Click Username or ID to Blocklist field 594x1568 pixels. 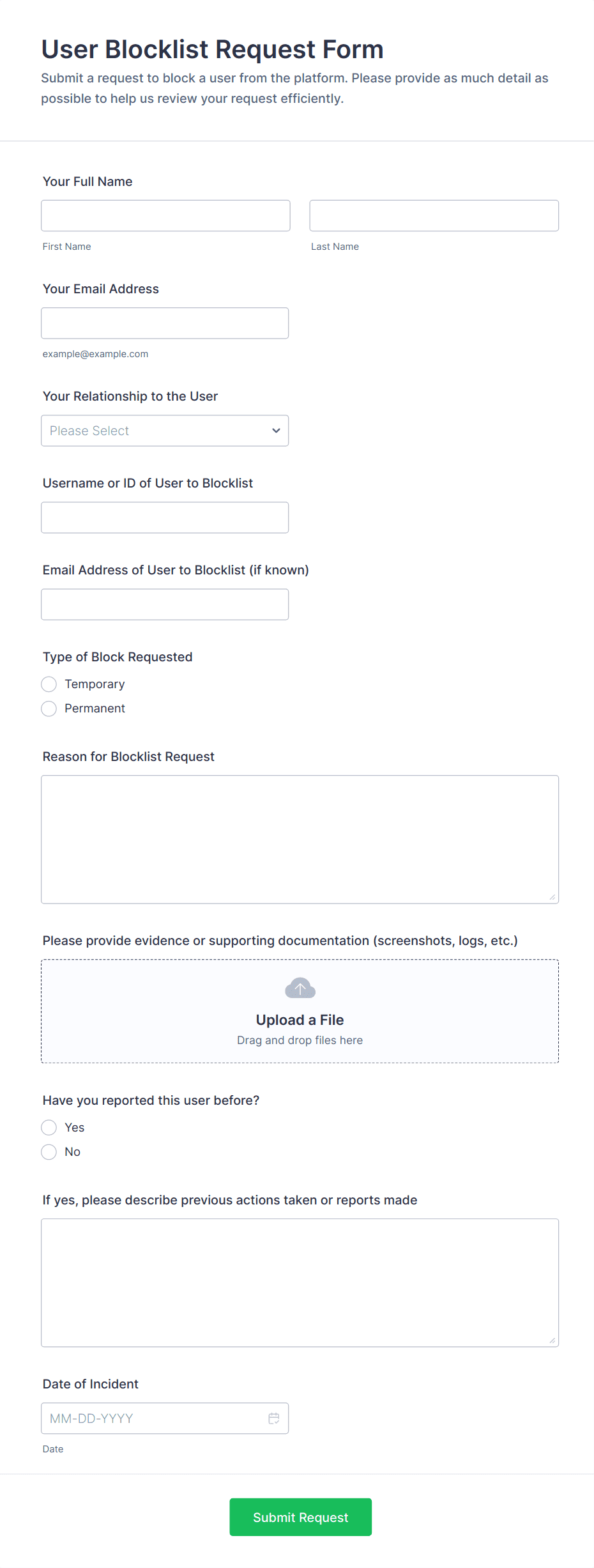165,518
